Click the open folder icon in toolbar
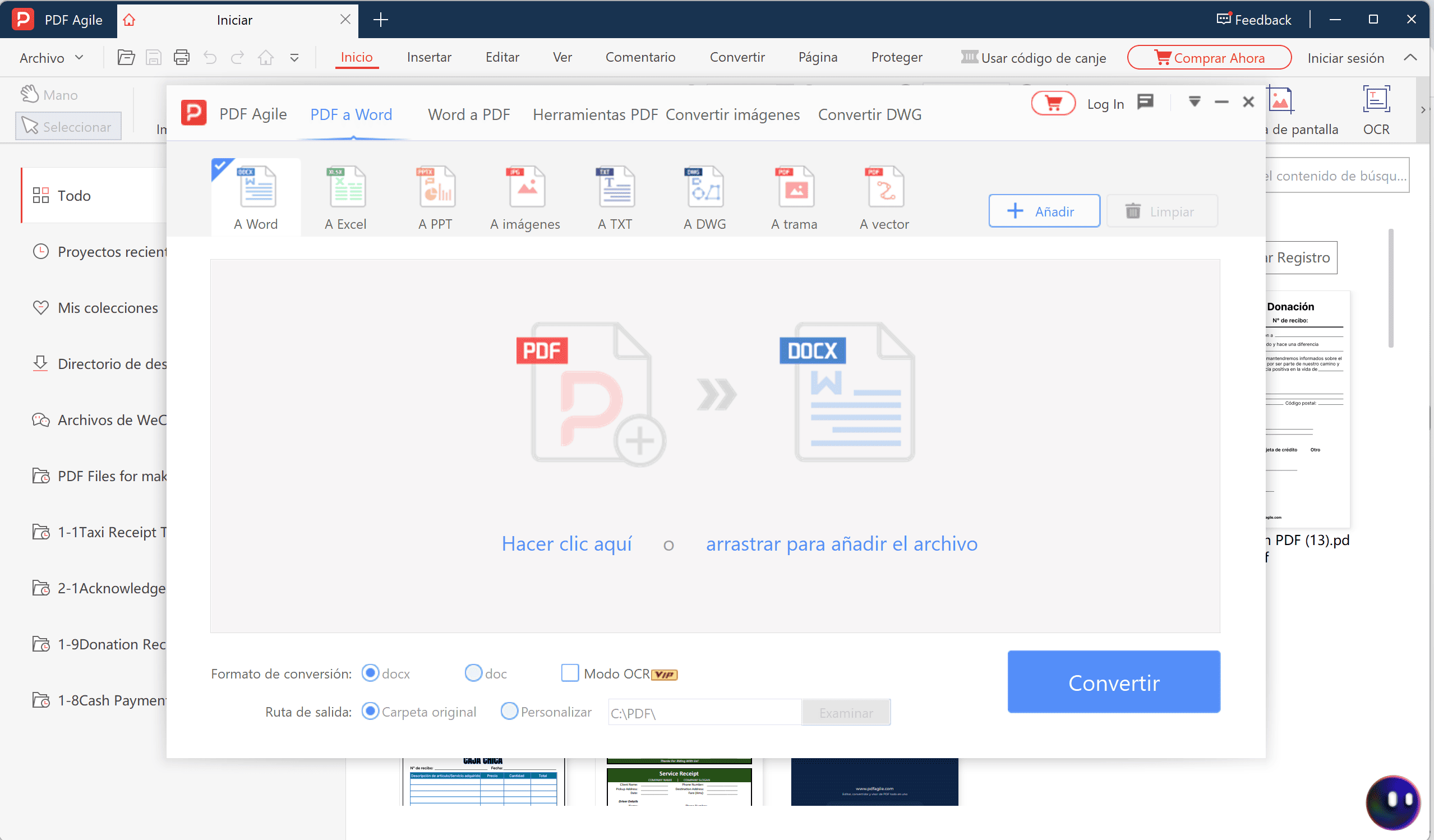 pyautogui.click(x=126, y=58)
